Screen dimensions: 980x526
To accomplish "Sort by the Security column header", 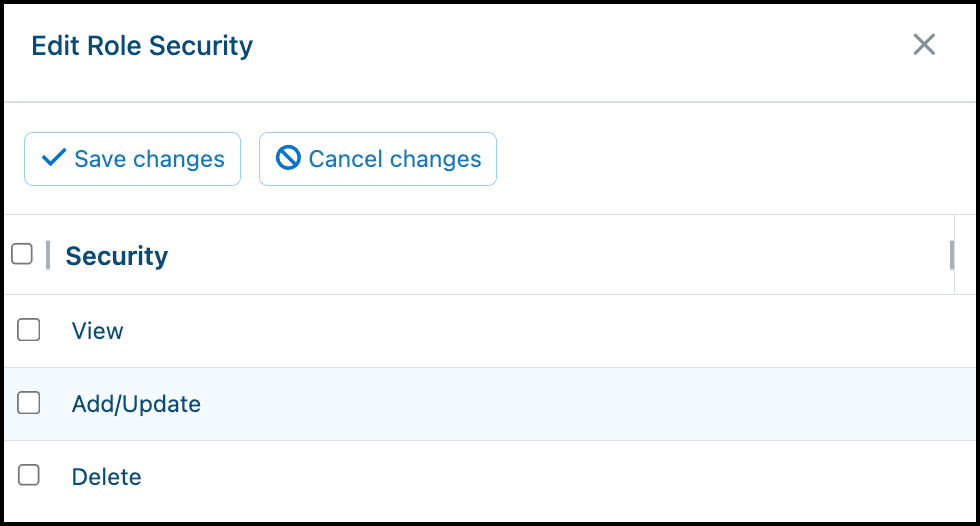I will click(x=117, y=256).
